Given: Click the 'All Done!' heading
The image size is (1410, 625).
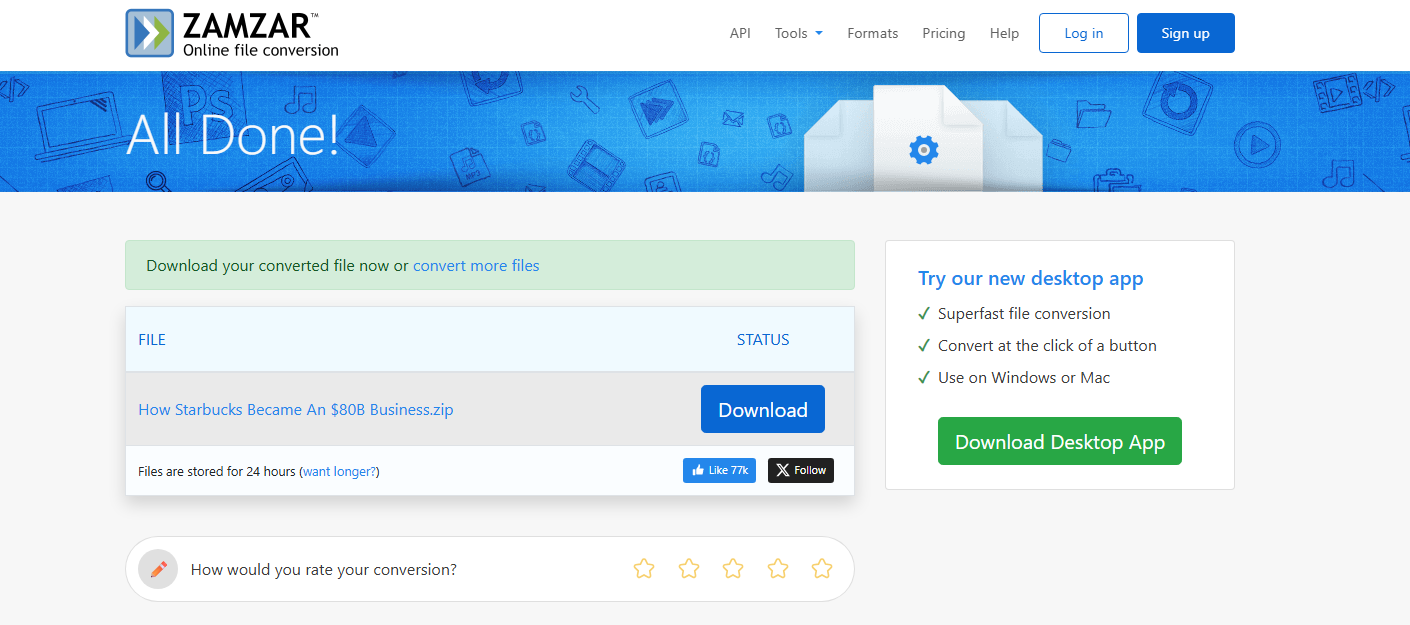Looking at the screenshot, I should point(233,134).
